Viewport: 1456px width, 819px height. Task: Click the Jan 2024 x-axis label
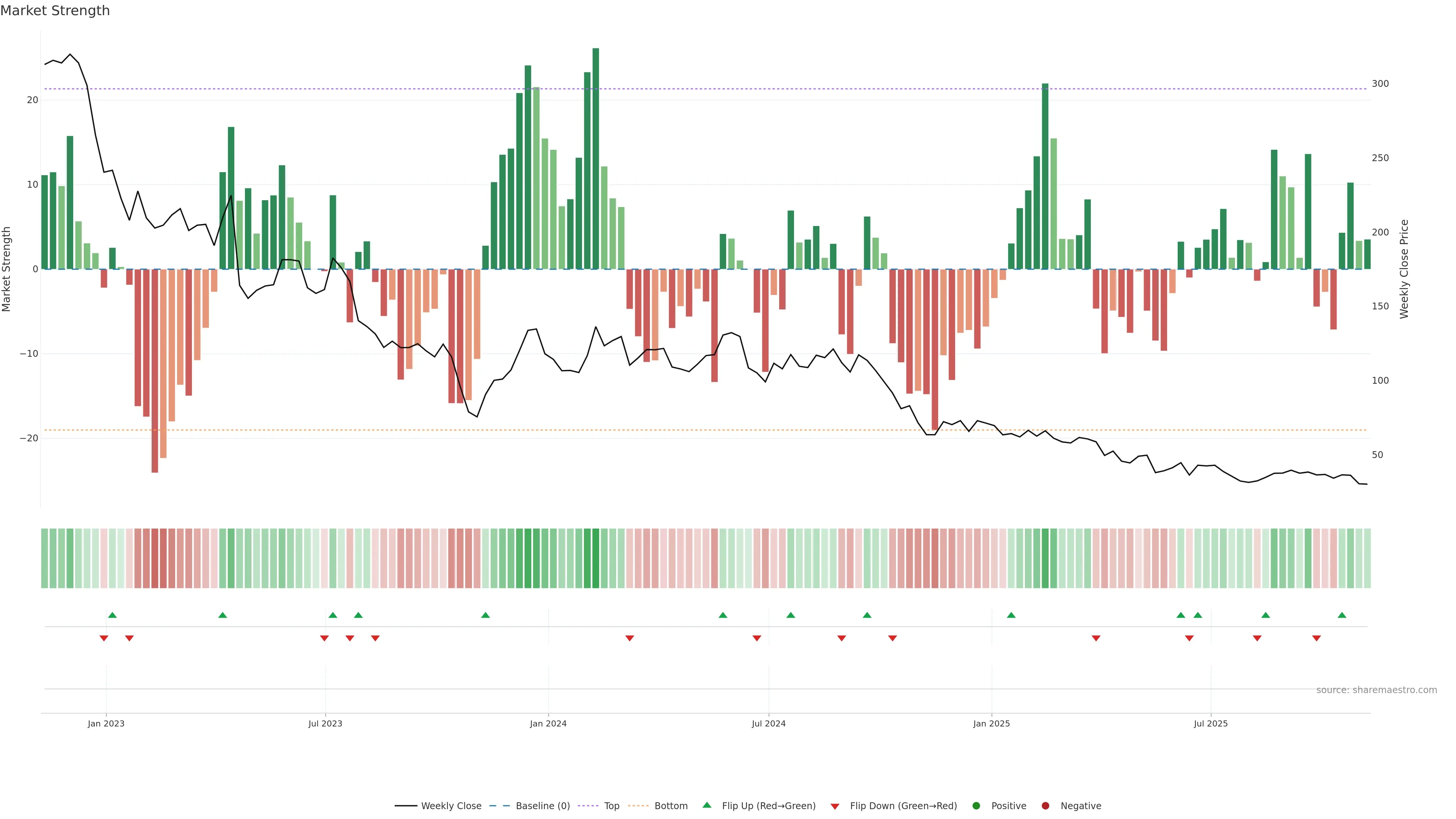pos(548,723)
